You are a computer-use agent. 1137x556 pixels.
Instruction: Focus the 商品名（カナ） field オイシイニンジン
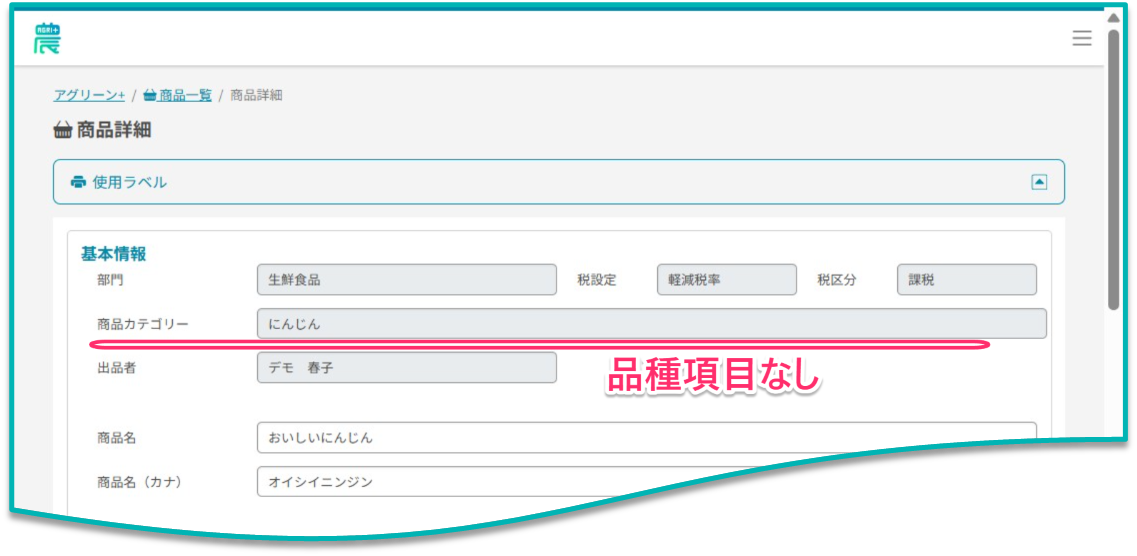(x=646, y=481)
